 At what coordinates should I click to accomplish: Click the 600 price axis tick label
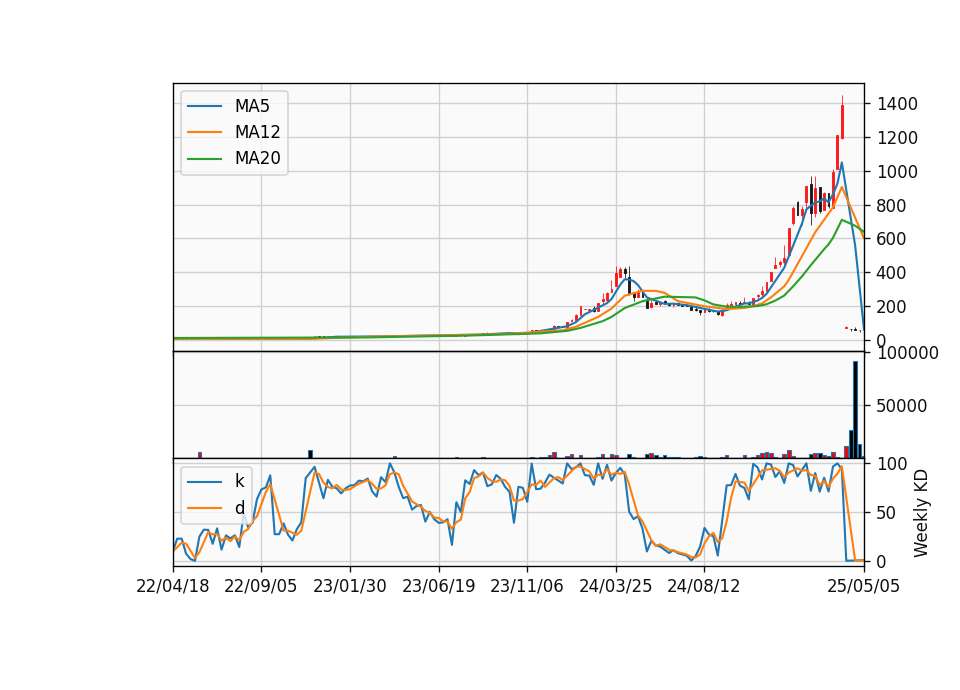click(x=891, y=239)
